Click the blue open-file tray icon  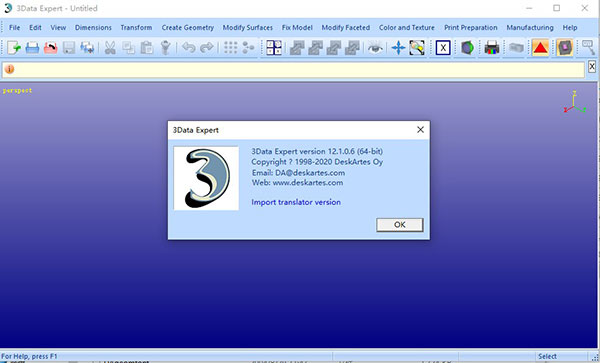click(32, 48)
